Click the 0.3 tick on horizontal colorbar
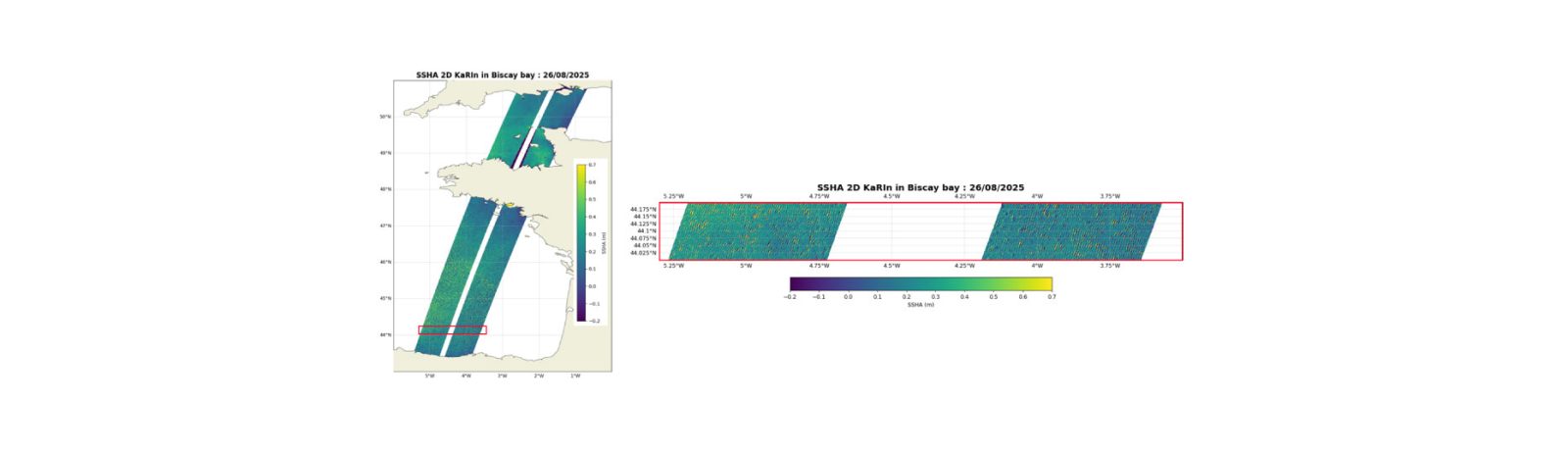The width and height of the screenshot is (1568, 453). pyautogui.click(x=935, y=296)
